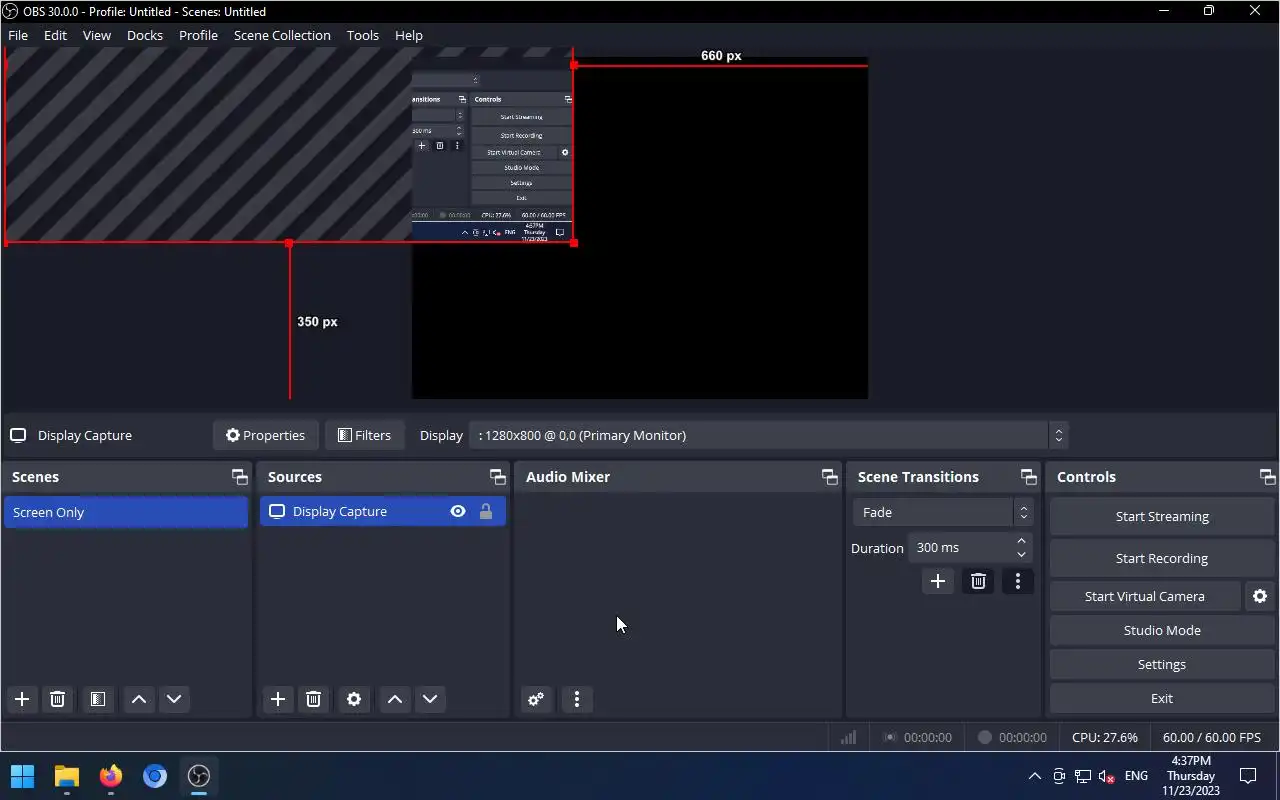Open virtual camera settings gear
Viewport: 1280px width, 800px height.
click(x=1260, y=596)
